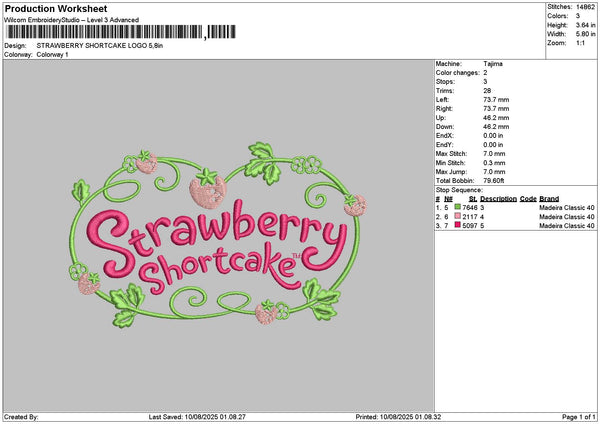Click the green color swatch in stop sequence
The width and height of the screenshot is (600, 424).
pos(458,207)
